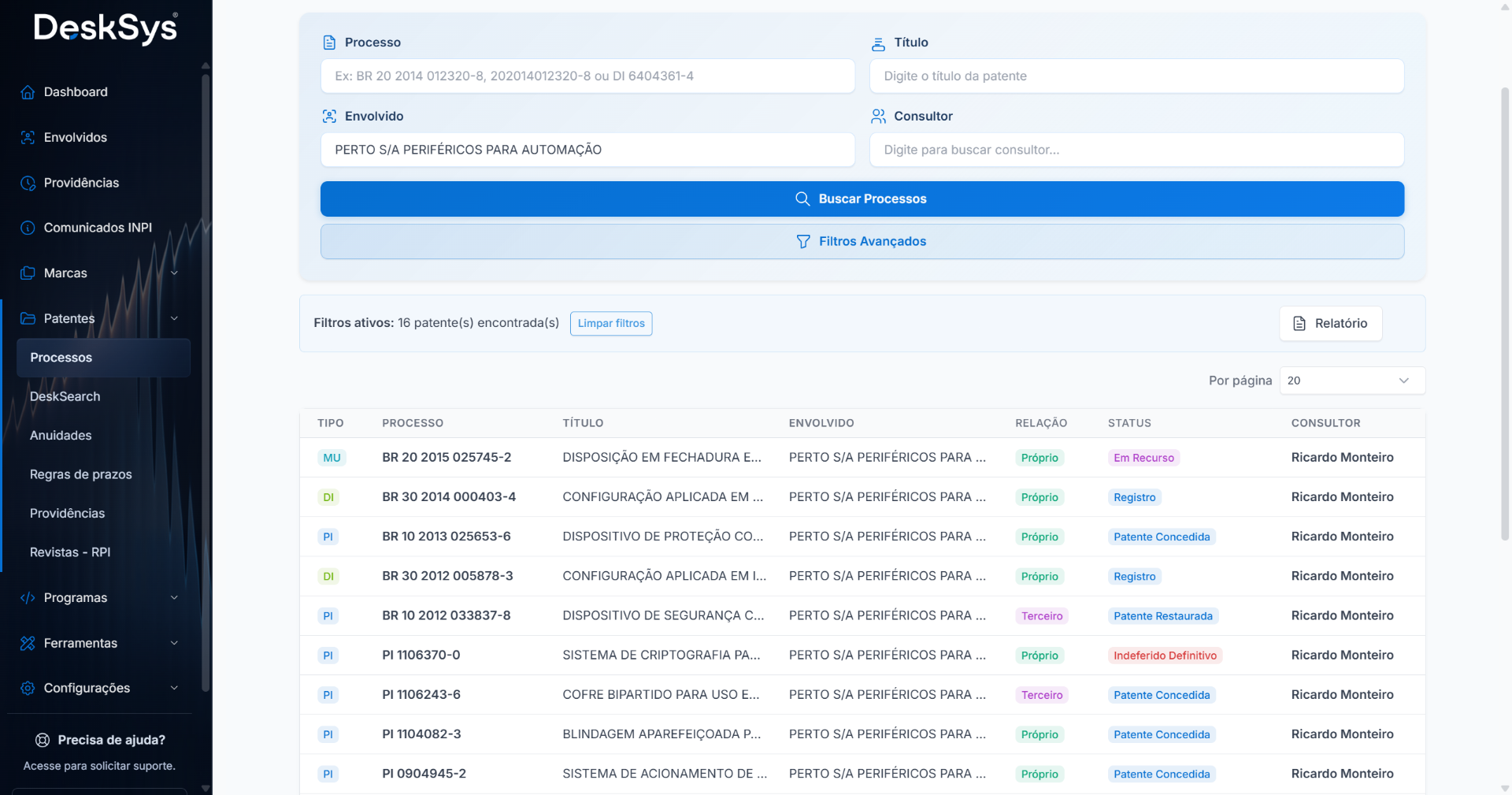Click the PROCESSO column header
This screenshot has width=1512, height=795.
413,423
